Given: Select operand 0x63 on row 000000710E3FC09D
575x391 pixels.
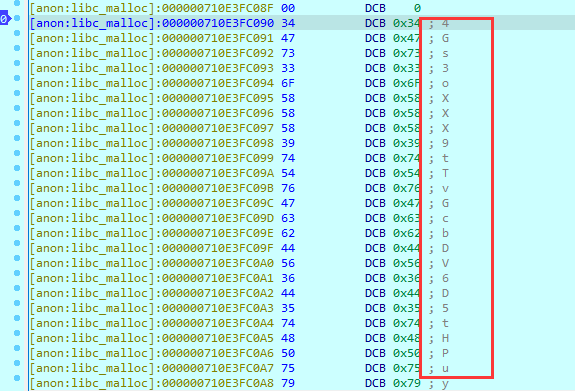Looking at the screenshot, I should [x=406, y=218].
